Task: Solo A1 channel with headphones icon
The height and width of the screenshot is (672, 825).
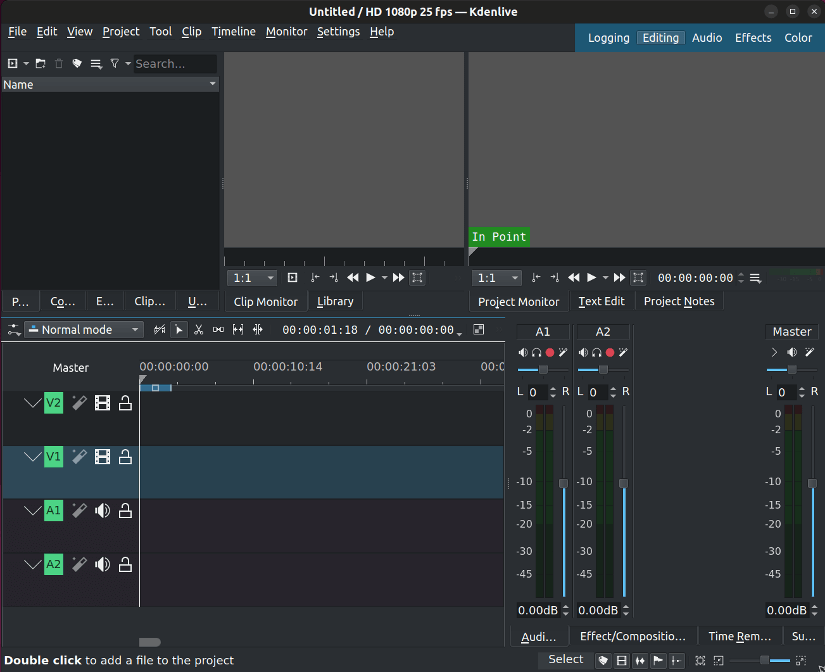Action: point(536,353)
